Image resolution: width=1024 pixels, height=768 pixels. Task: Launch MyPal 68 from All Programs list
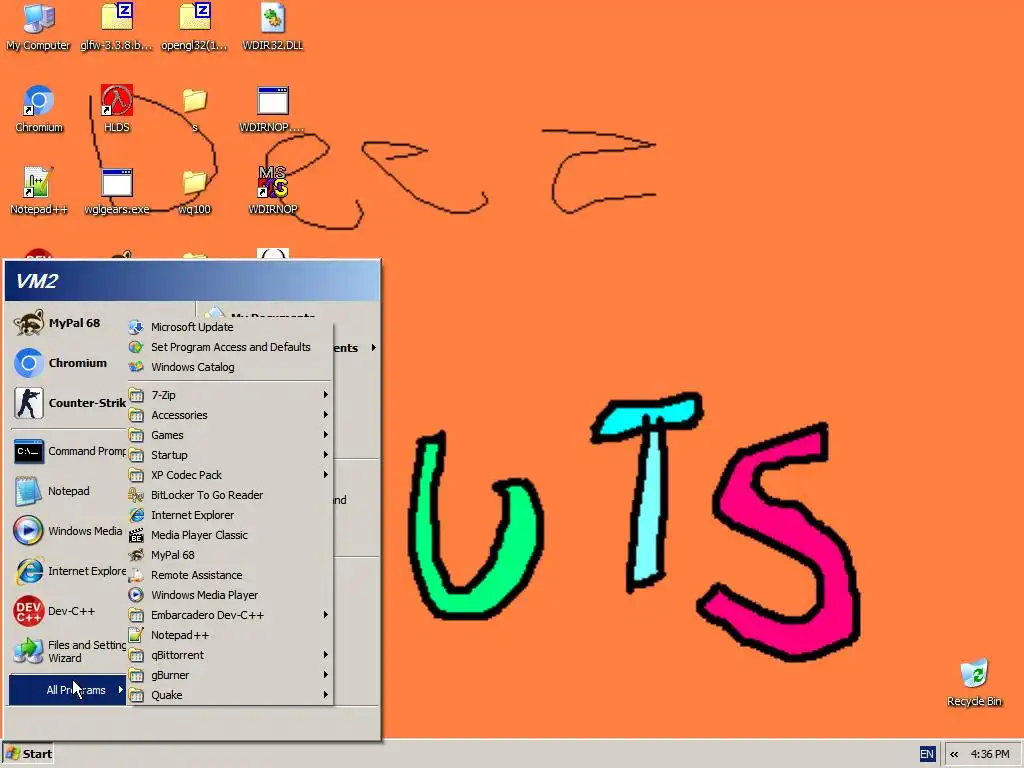tap(230, 555)
